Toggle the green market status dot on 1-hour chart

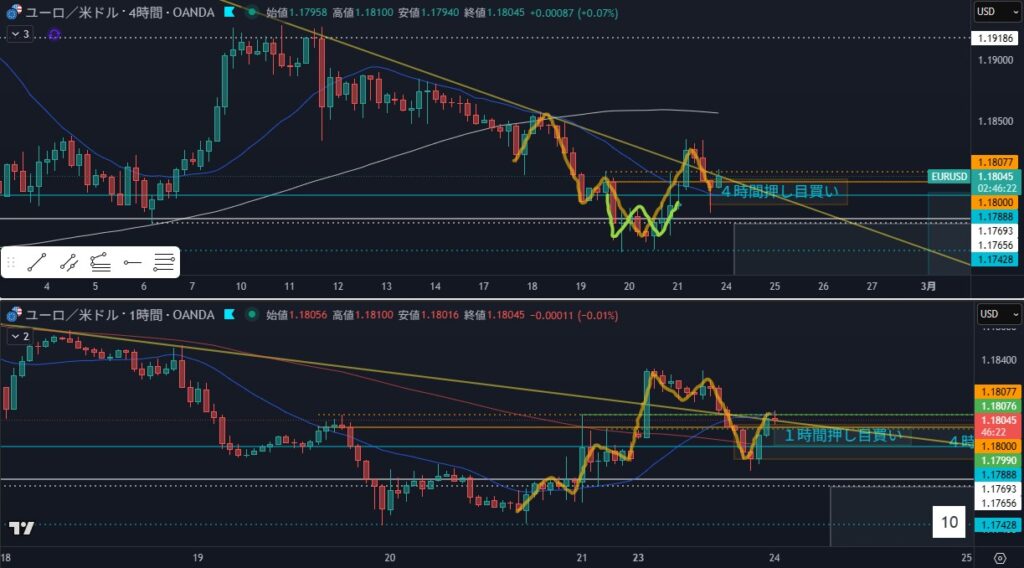[250, 315]
